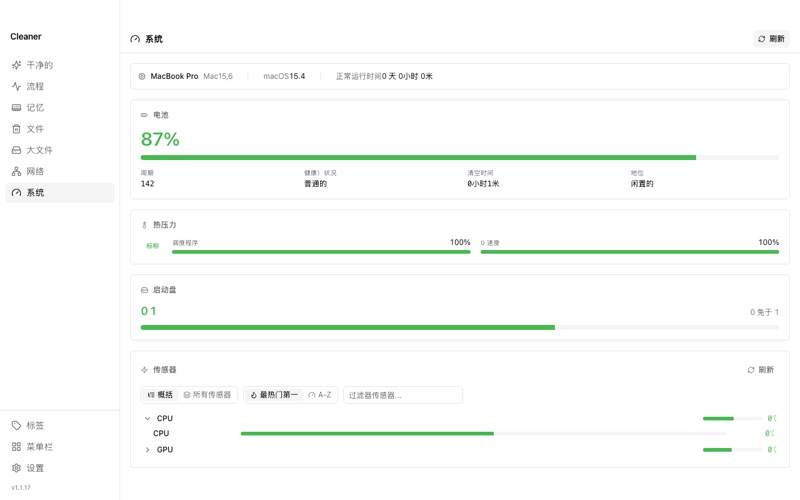Click the v1.1.17 version label
This screenshot has height=500, width=800.
pyautogui.click(x=21, y=487)
